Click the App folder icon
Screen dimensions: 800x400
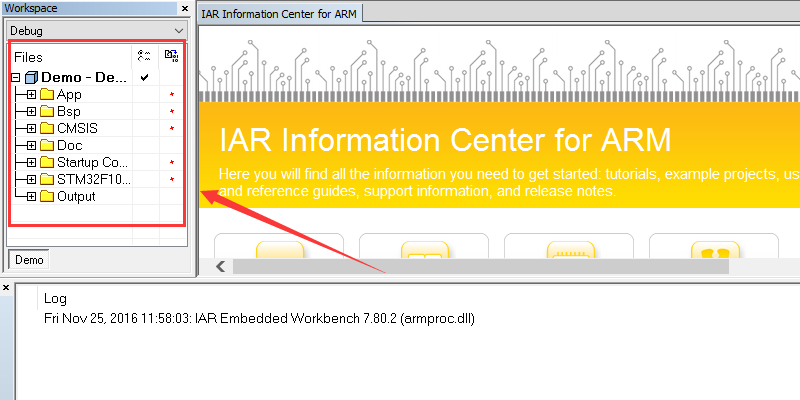(47, 94)
